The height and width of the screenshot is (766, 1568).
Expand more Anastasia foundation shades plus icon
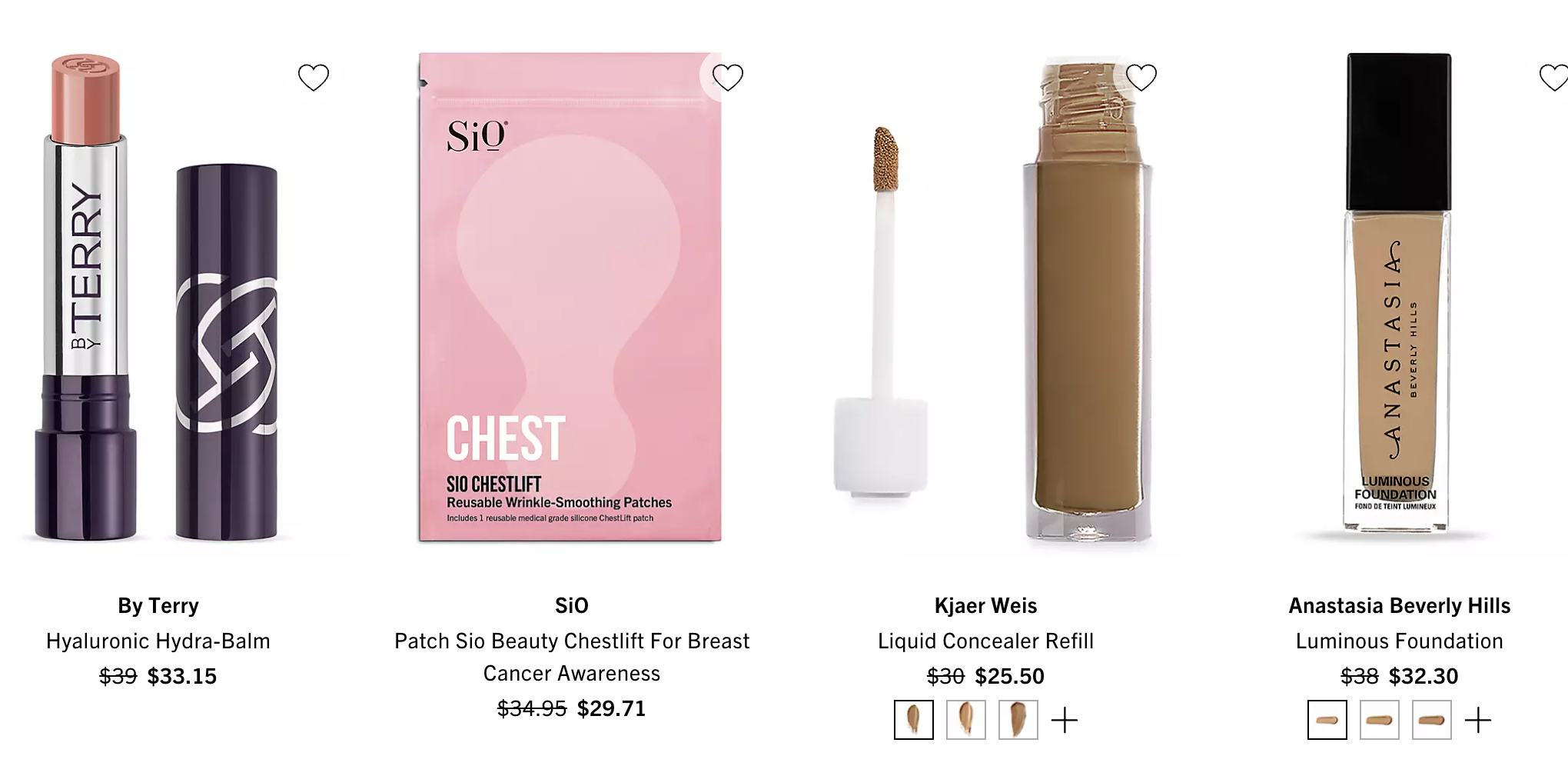click(x=1478, y=721)
